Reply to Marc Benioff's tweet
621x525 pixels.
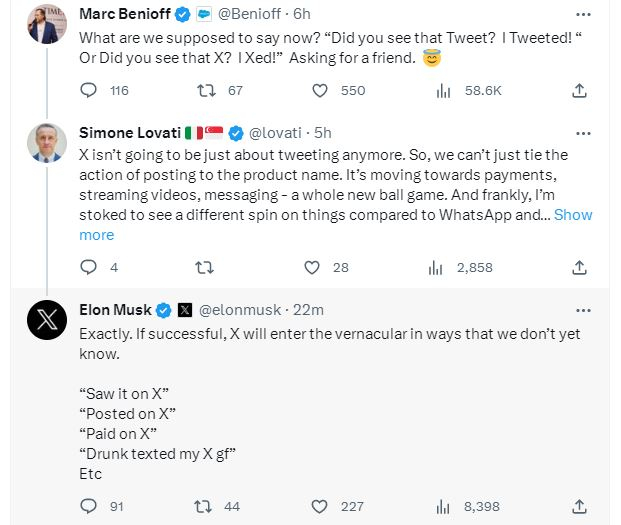(88, 91)
